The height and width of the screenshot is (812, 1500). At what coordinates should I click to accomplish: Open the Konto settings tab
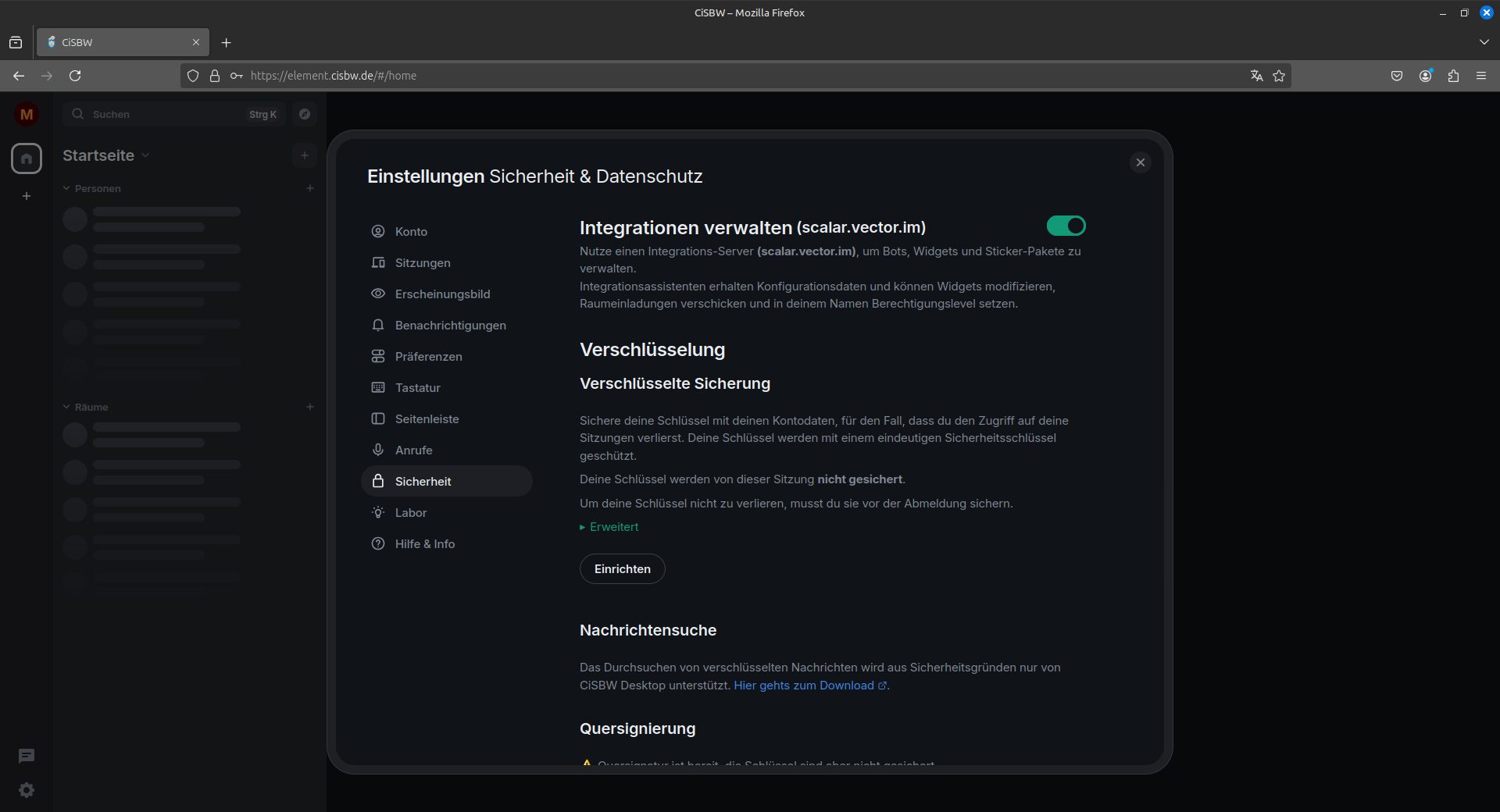pos(411,232)
